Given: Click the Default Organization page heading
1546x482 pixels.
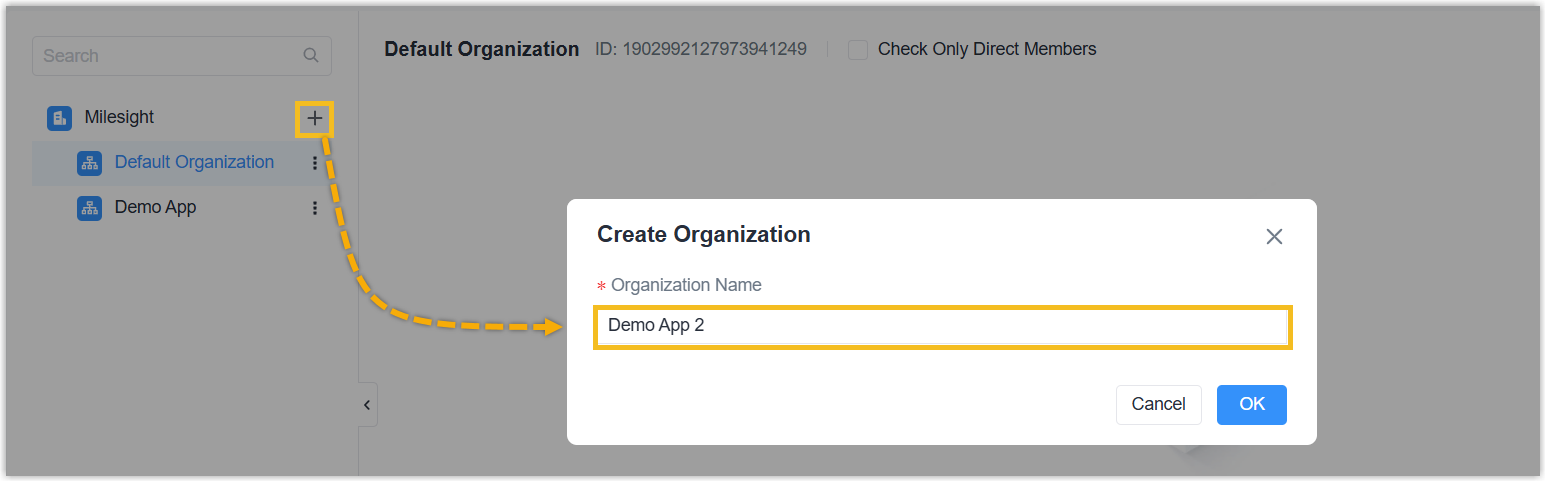Looking at the screenshot, I should [481, 49].
